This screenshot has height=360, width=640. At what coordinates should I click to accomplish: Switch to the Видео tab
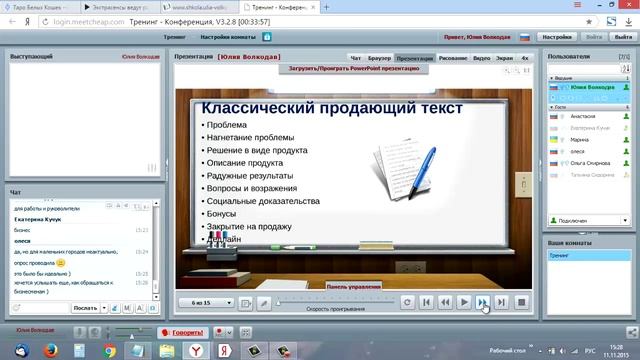point(482,58)
